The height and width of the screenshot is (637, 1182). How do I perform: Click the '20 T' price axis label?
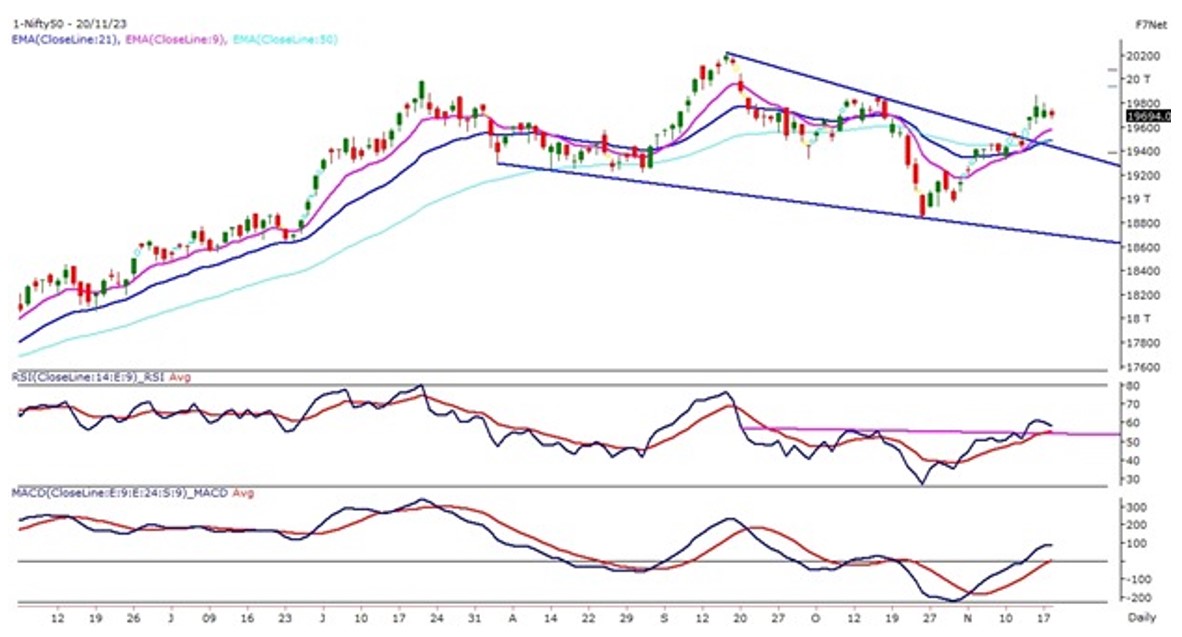point(1138,79)
